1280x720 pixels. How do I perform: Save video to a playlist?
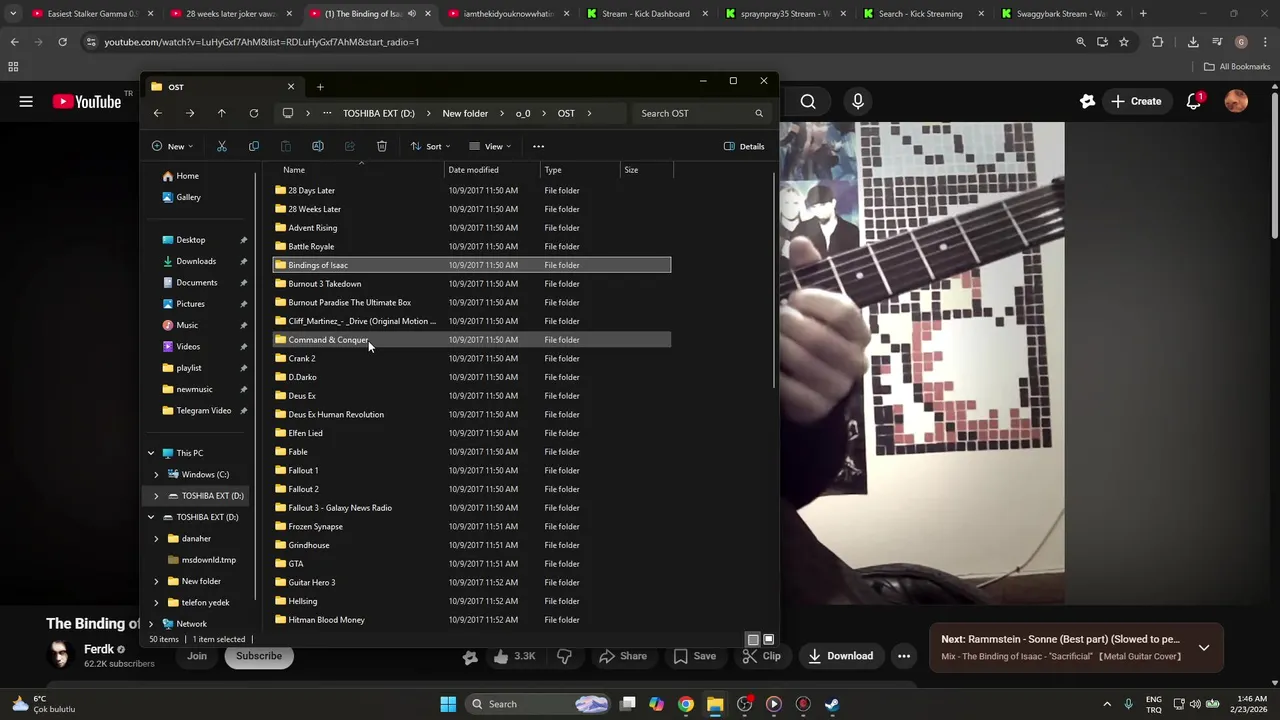point(695,656)
